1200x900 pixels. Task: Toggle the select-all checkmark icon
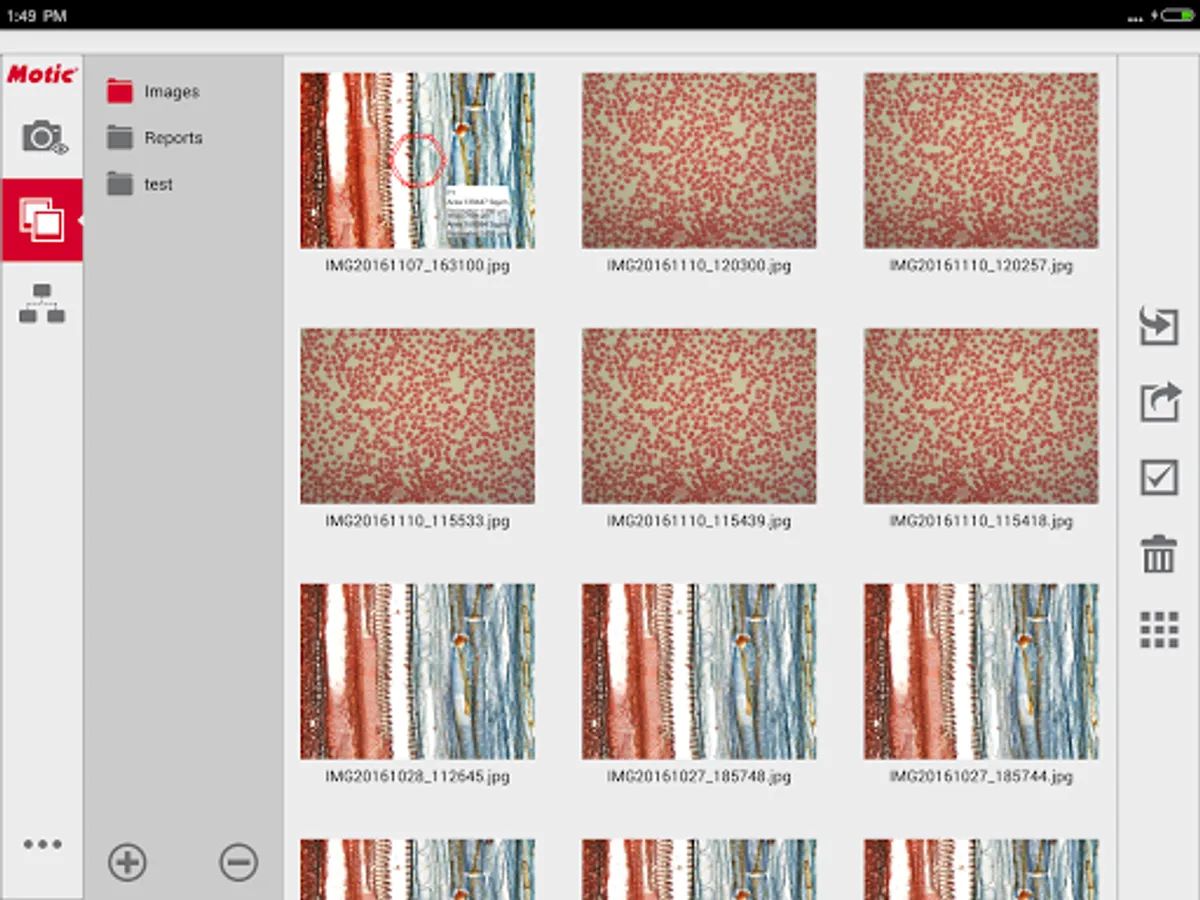tap(1160, 477)
